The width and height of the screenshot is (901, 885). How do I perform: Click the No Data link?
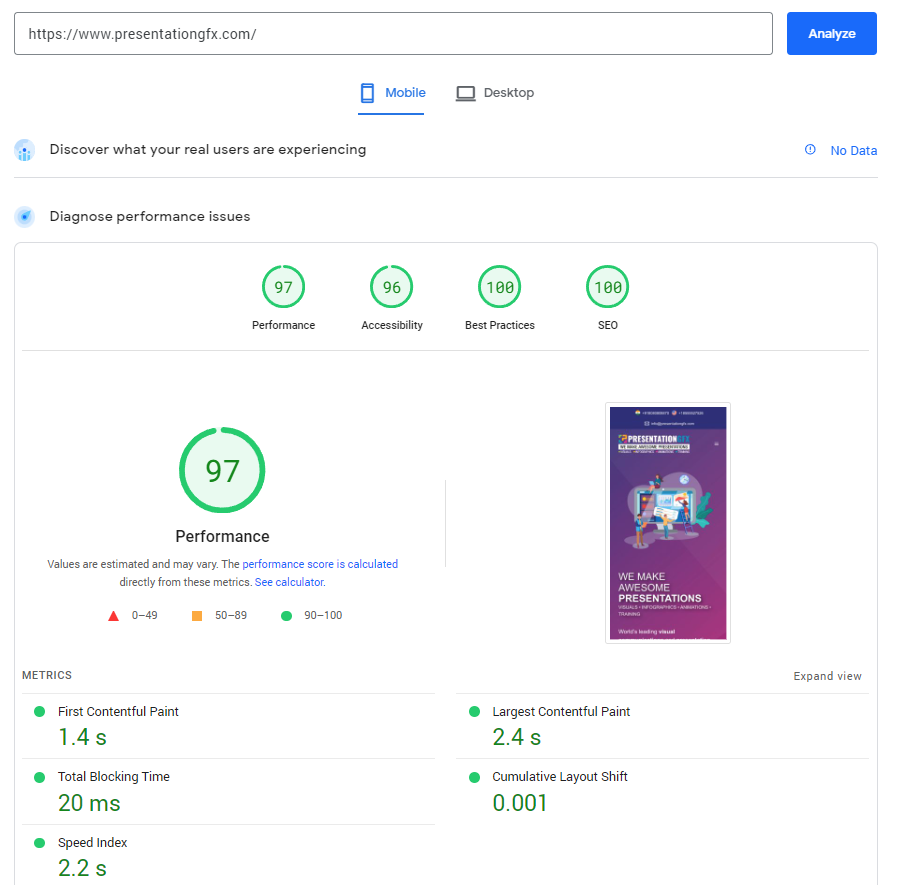point(853,151)
